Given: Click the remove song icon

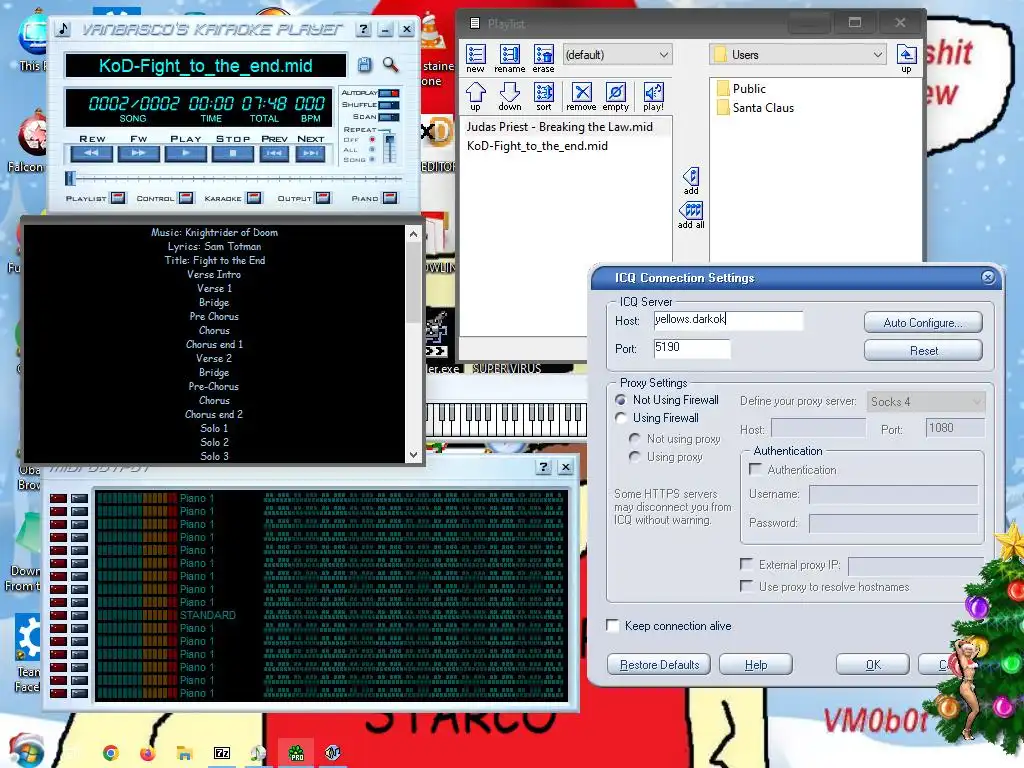Looking at the screenshot, I should tap(581, 96).
